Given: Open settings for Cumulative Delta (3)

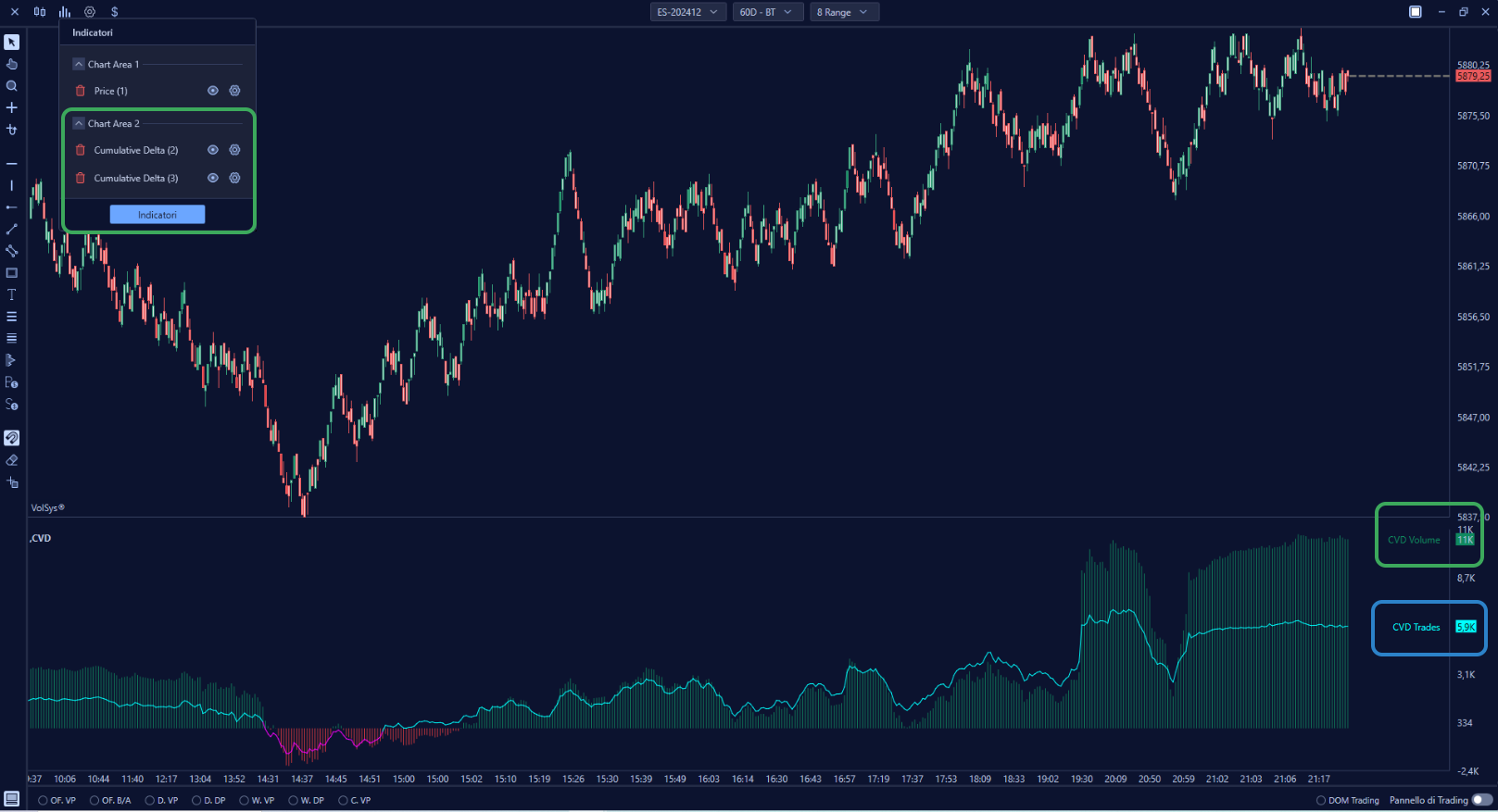Looking at the screenshot, I should pos(234,178).
